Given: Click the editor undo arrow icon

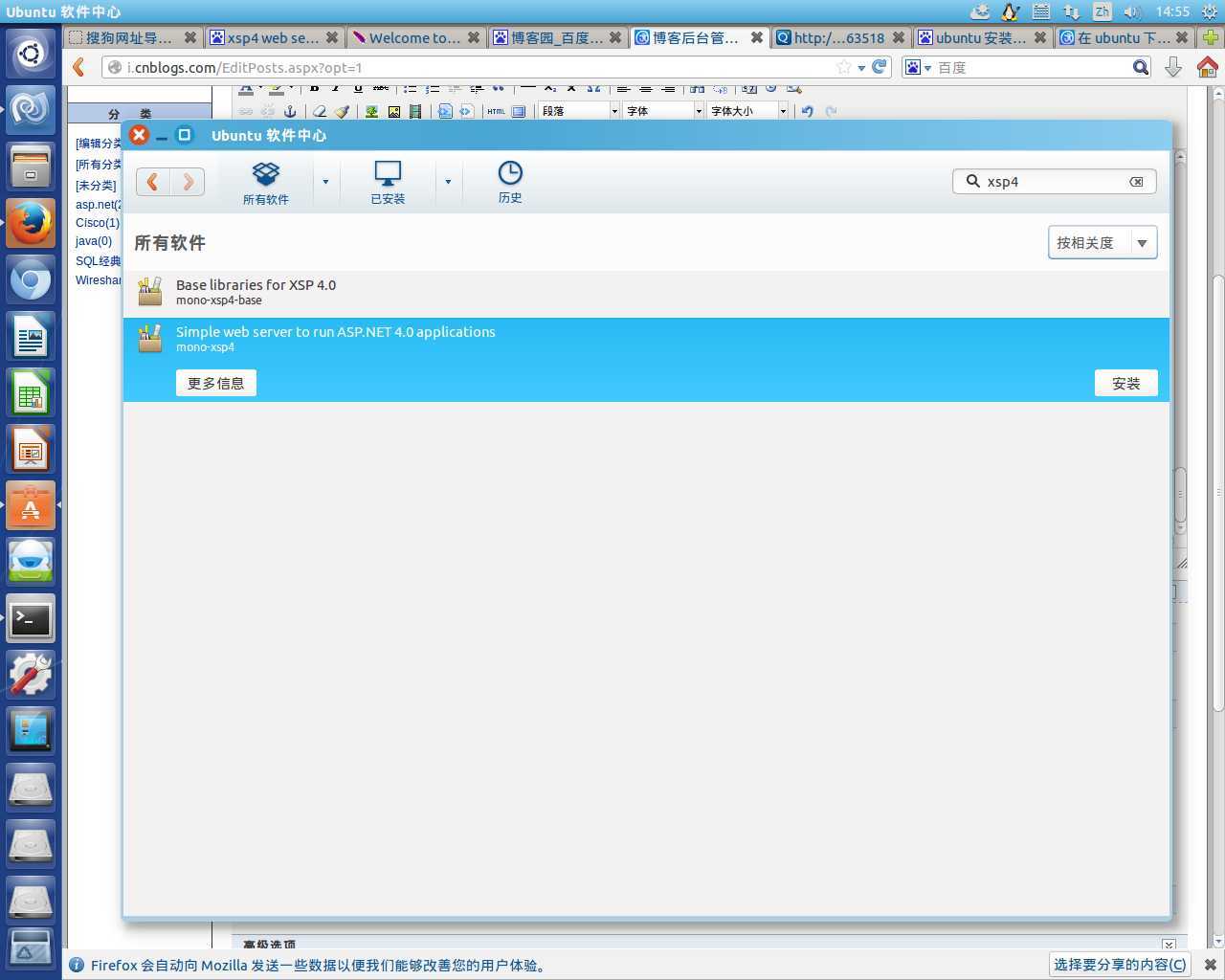Looking at the screenshot, I should 808,111.
